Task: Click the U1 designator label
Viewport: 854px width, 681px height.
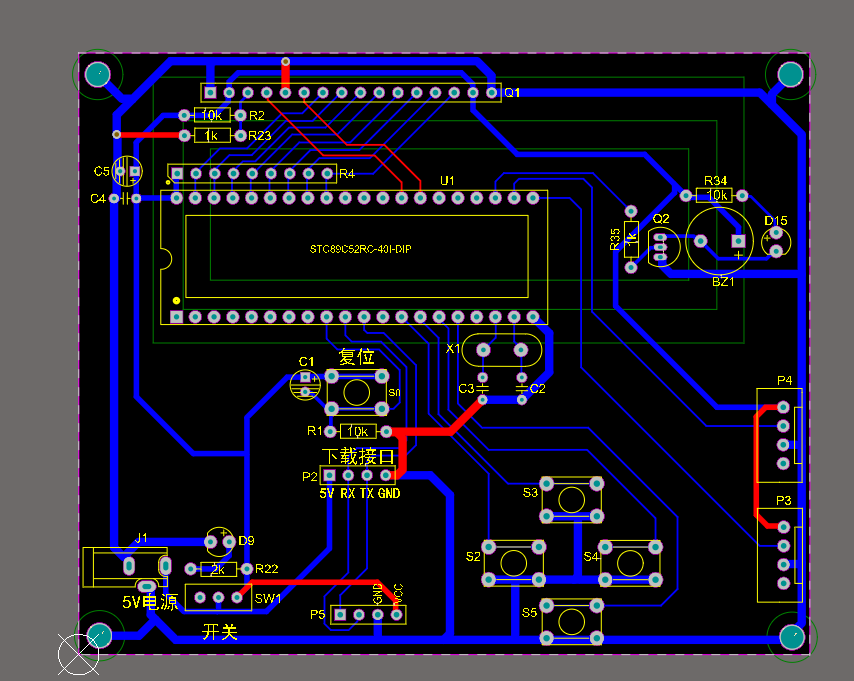Action: pyautogui.click(x=447, y=180)
